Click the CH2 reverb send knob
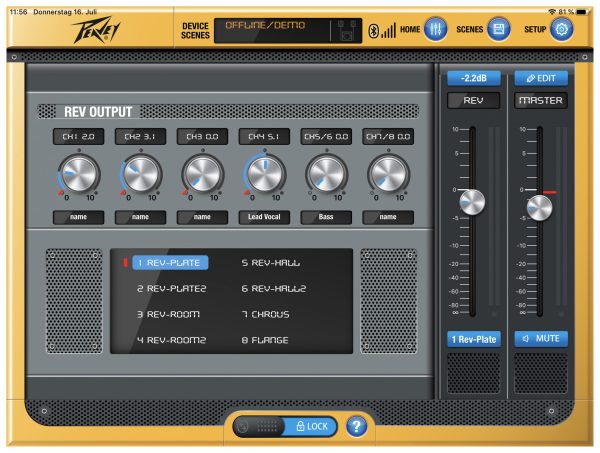 (x=141, y=174)
